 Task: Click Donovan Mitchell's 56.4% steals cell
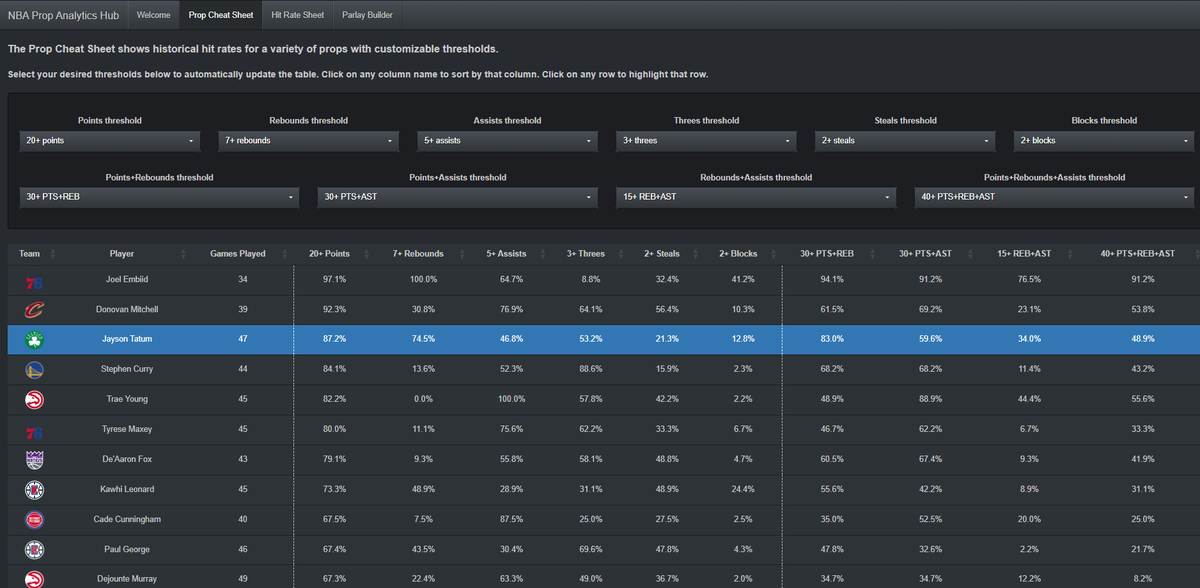[x=665, y=309]
